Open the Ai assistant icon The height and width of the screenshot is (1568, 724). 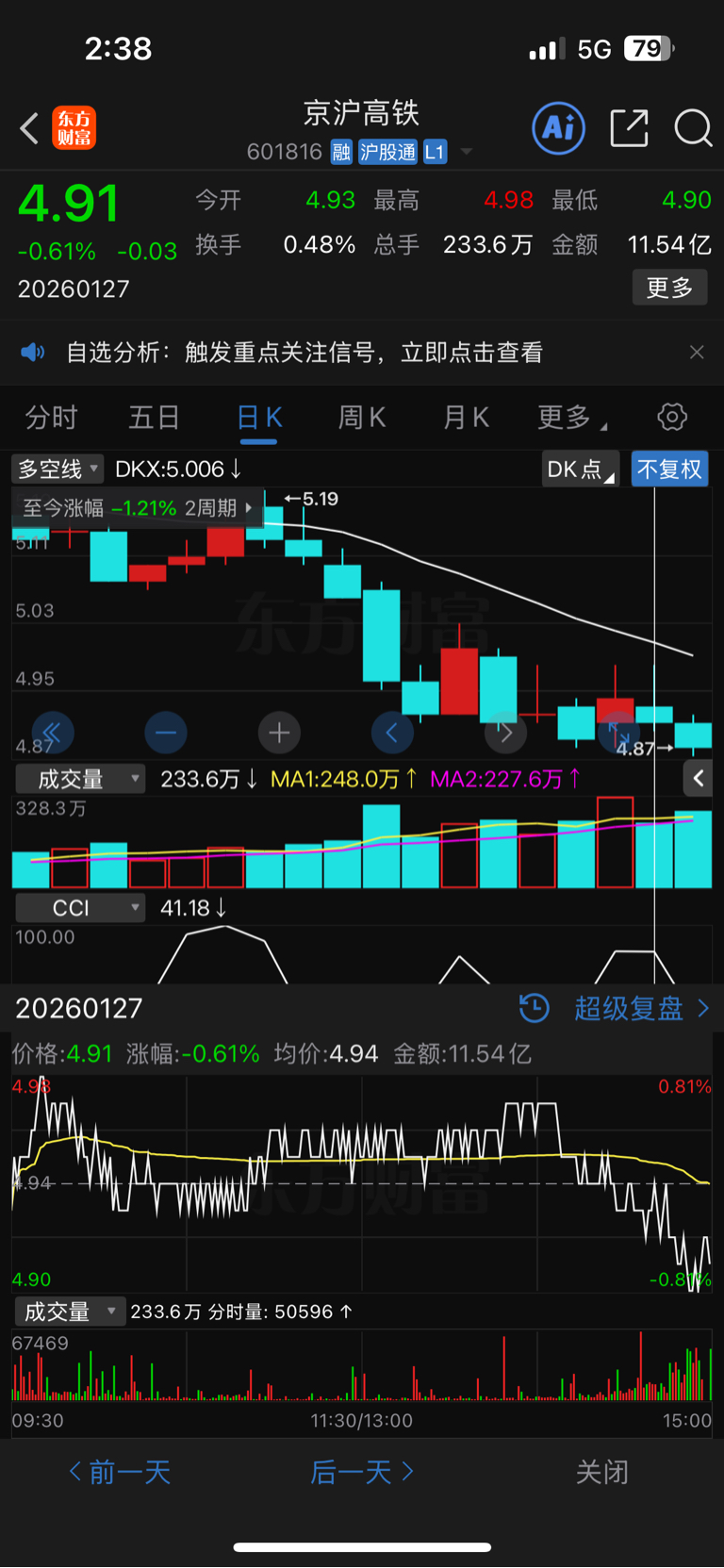[x=559, y=127]
